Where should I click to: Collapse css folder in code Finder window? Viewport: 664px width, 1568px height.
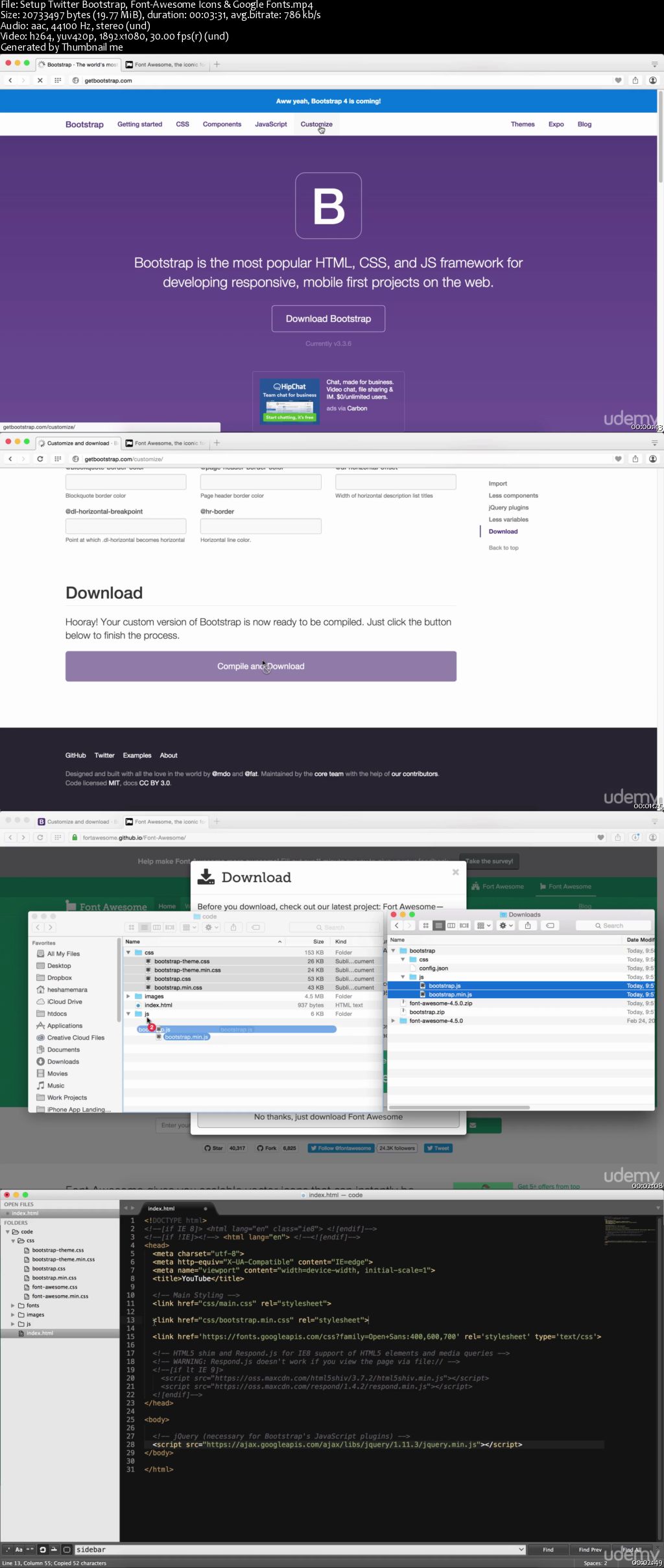point(128,953)
